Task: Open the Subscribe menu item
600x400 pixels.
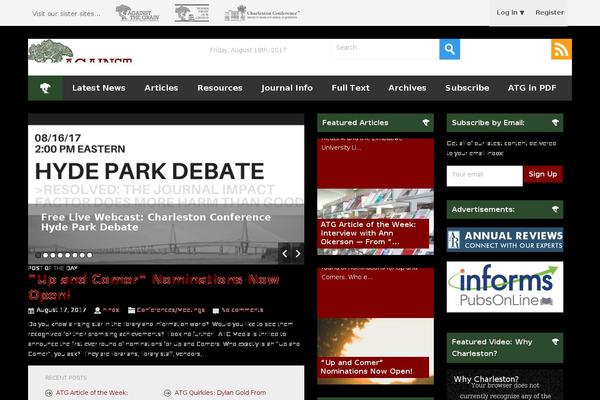Action: click(467, 88)
